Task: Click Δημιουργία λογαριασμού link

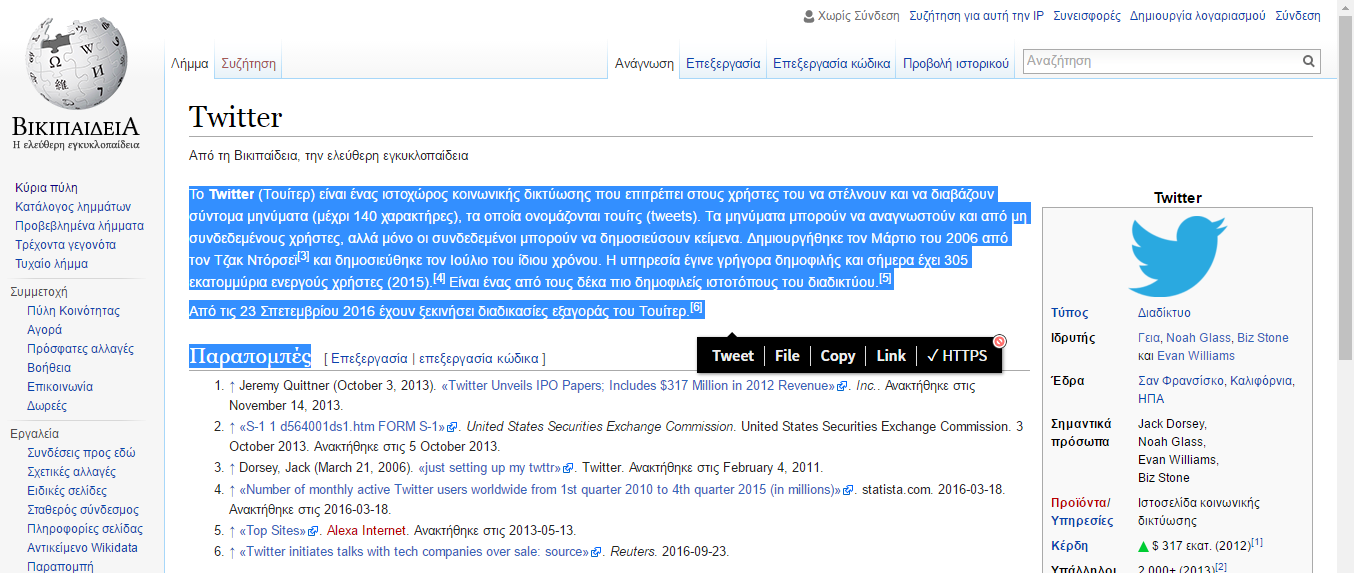Action: 1197,16
